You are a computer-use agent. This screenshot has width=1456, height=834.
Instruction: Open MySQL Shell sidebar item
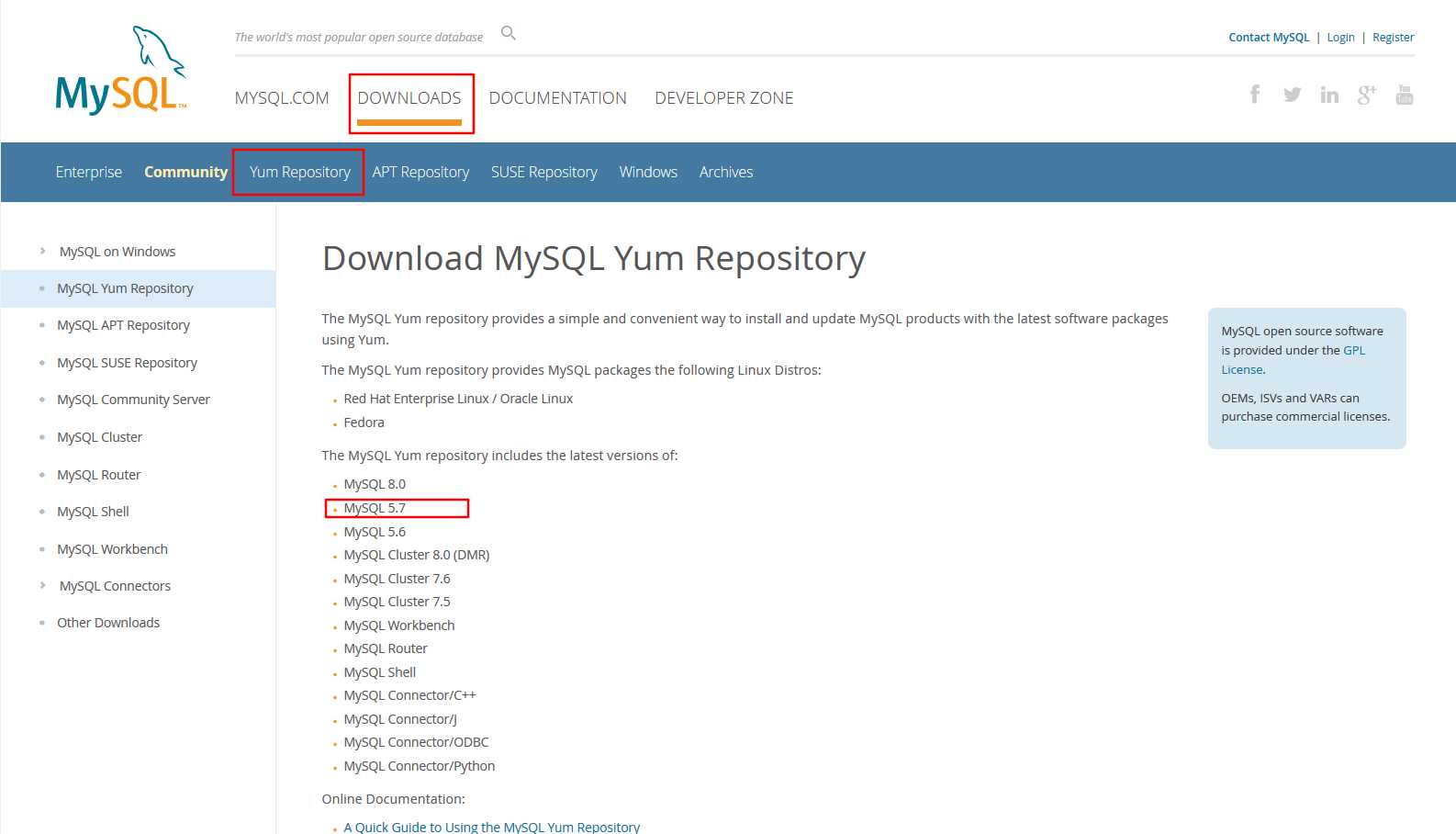tap(93, 512)
